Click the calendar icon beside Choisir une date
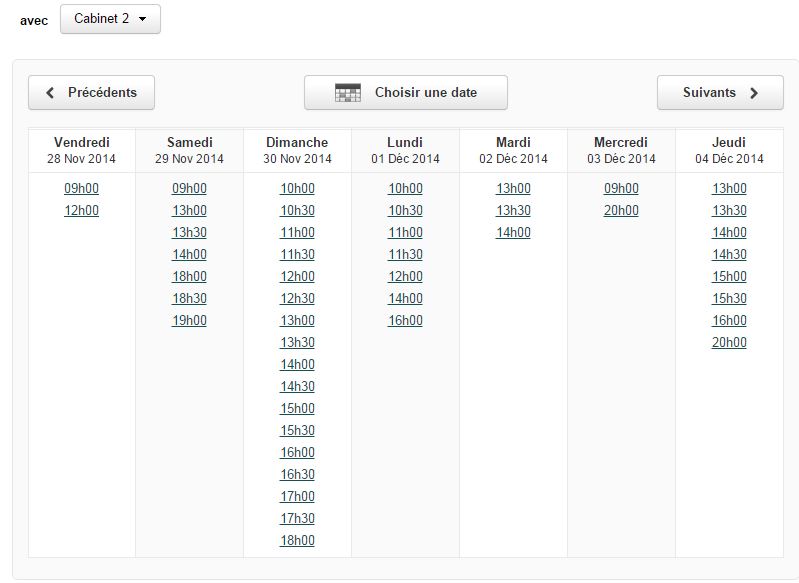This screenshot has height=583, width=799. pos(348,93)
